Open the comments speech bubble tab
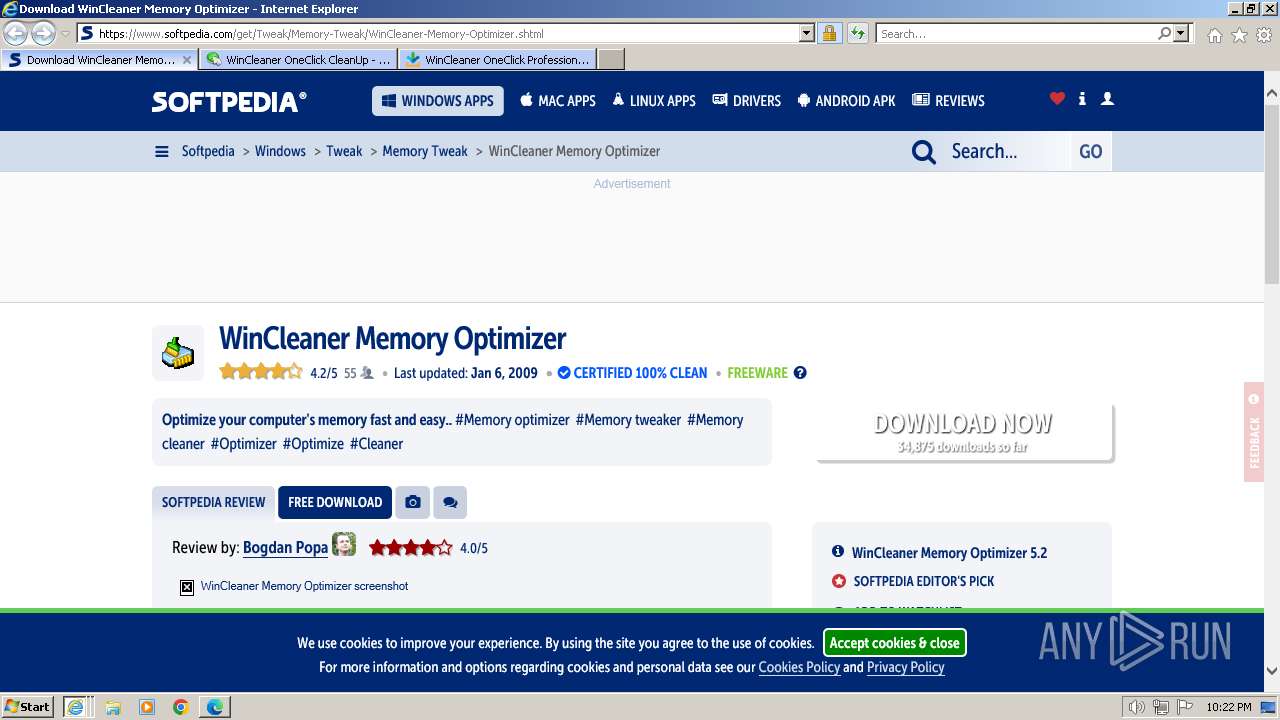Screen dimensions: 1280x720 pos(450,502)
